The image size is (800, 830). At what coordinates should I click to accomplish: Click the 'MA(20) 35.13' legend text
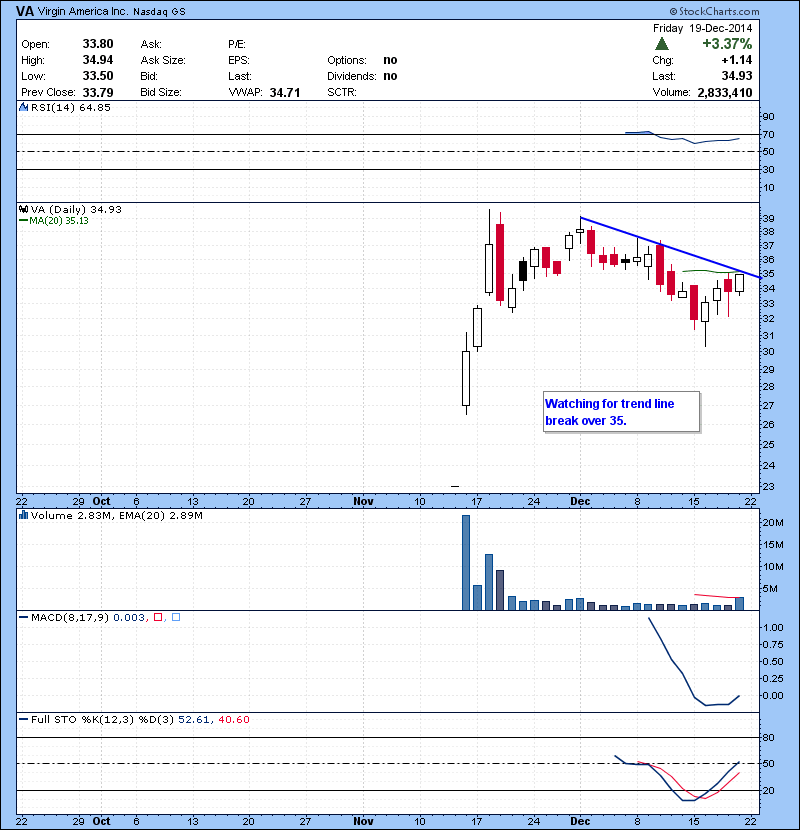59,221
